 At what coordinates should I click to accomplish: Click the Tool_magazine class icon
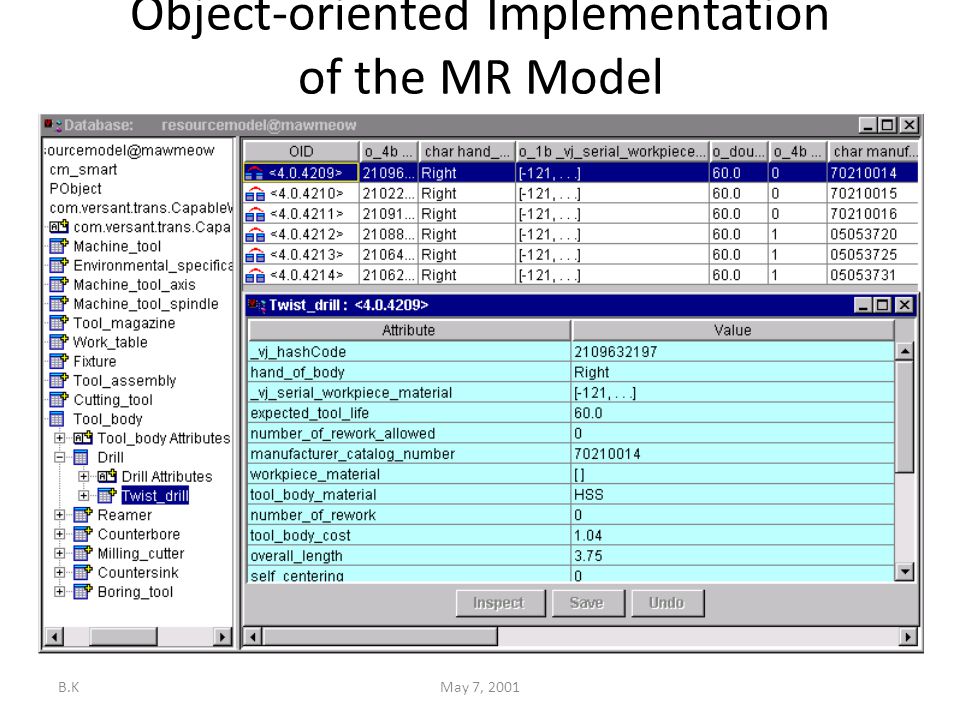point(59,323)
